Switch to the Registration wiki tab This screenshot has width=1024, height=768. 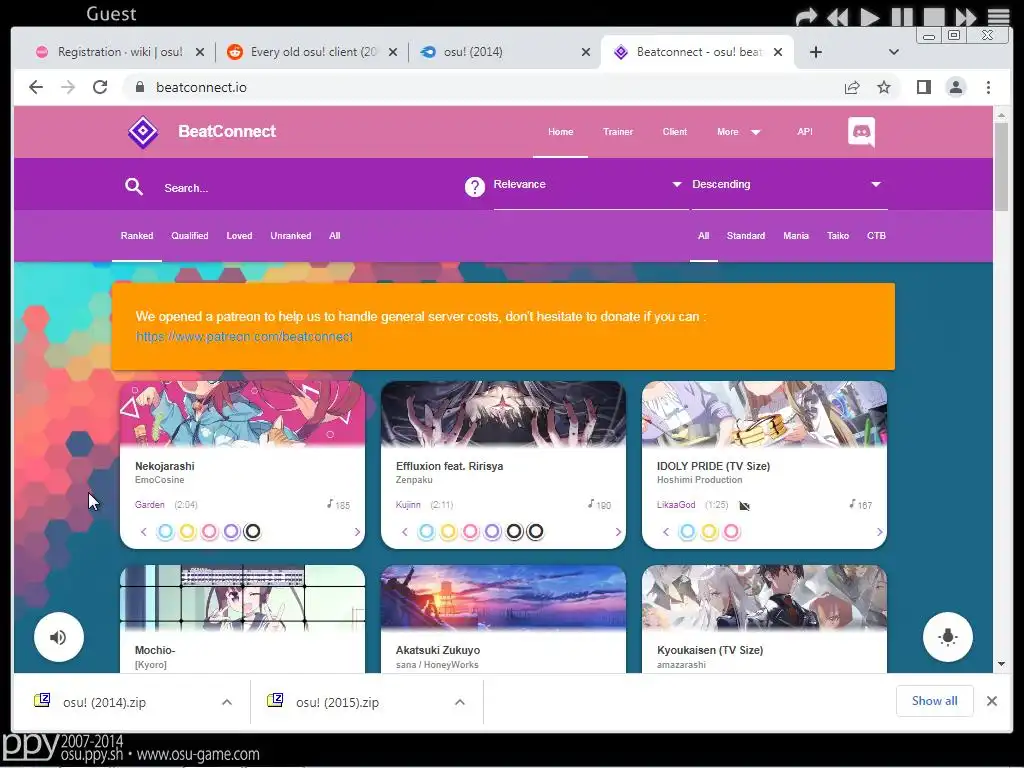point(120,52)
